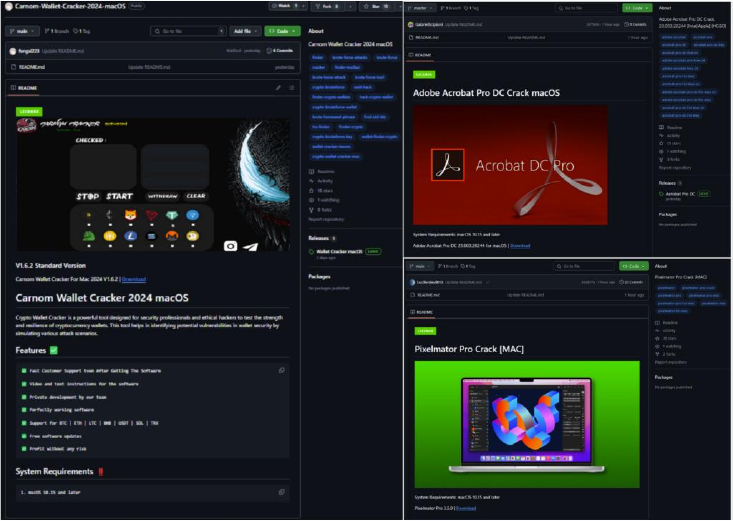Viewport: 733px width, 521px height.
Task: Open the Packages heading in Carnom sidebar
Action: coord(319,276)
